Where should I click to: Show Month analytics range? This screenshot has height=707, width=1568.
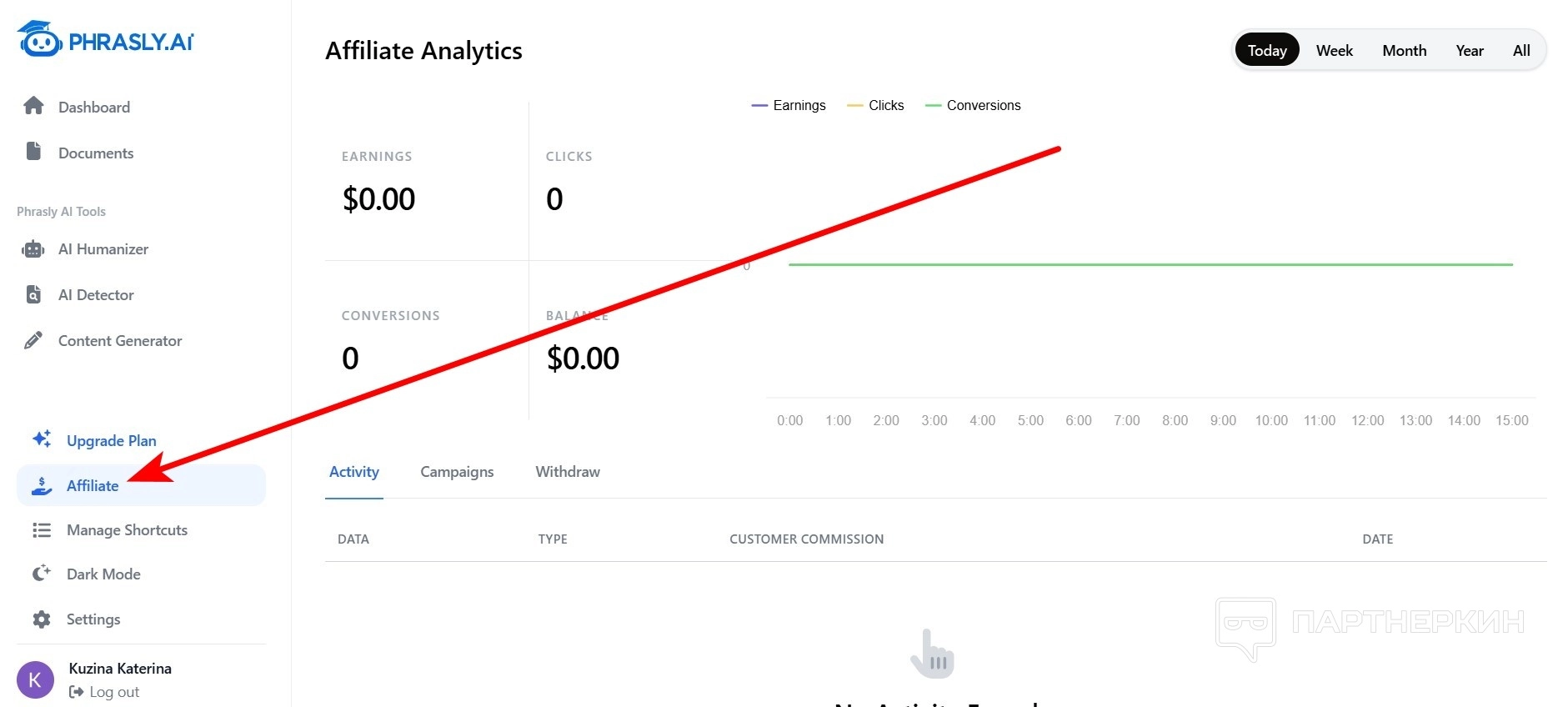[1404, 51]
